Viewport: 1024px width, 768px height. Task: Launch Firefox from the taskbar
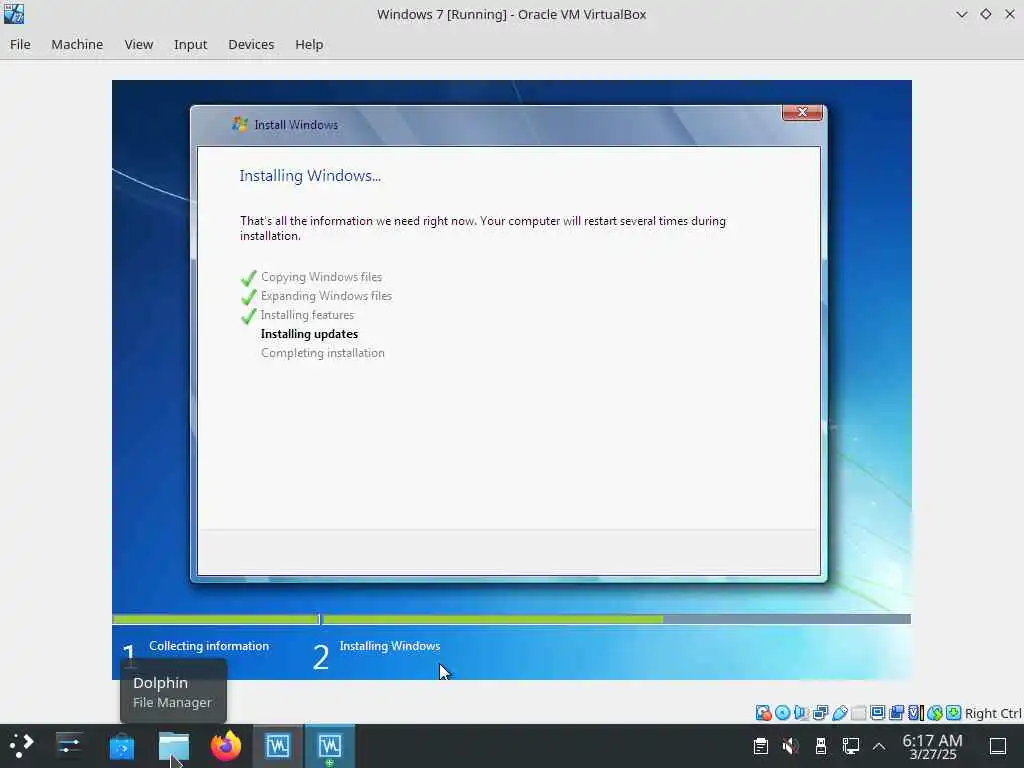point(226,746)
